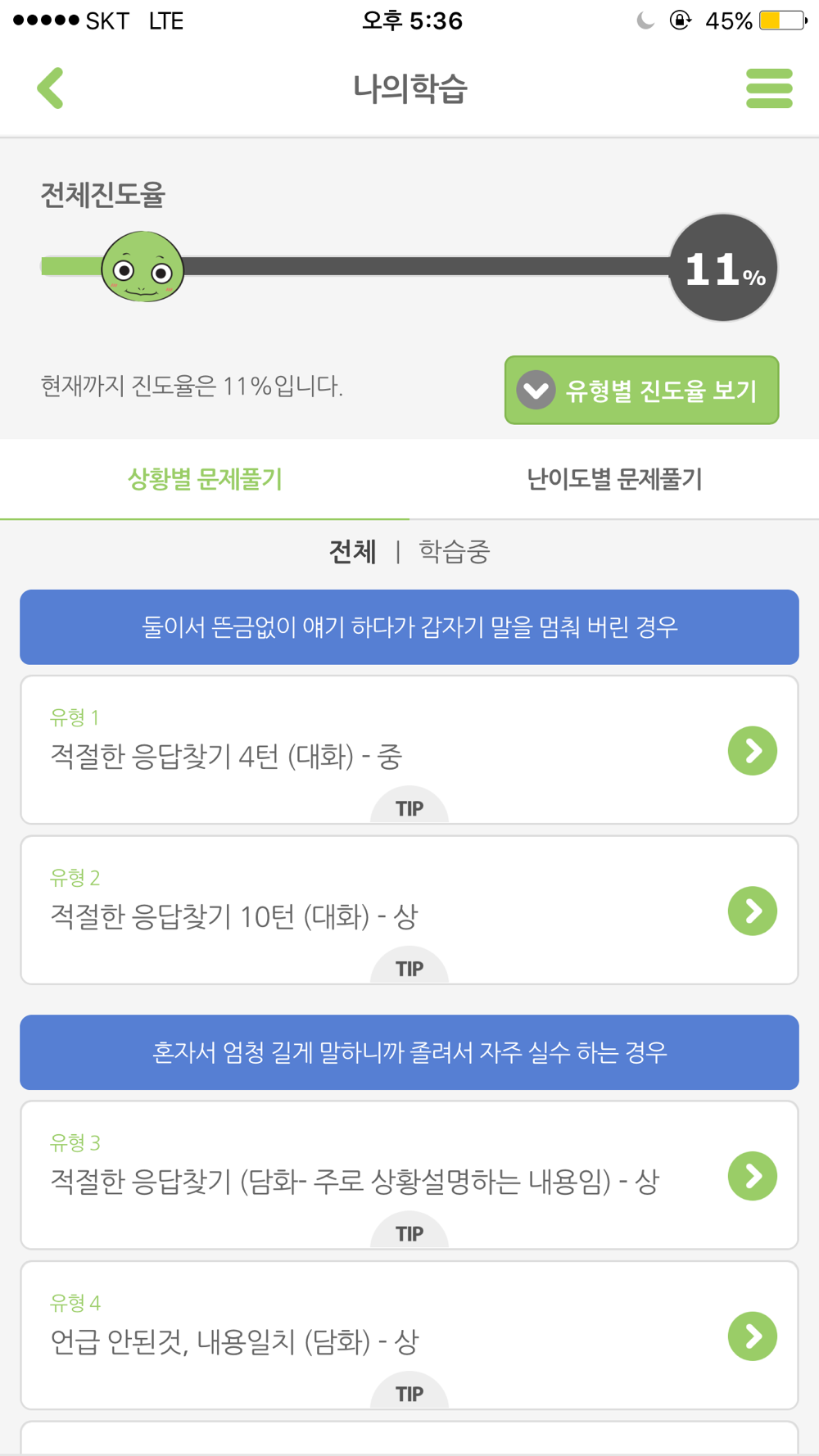Tap the green back arrow icon
Image resolution: width=819 pixels, height=1456 pixels.
(51, 88)
